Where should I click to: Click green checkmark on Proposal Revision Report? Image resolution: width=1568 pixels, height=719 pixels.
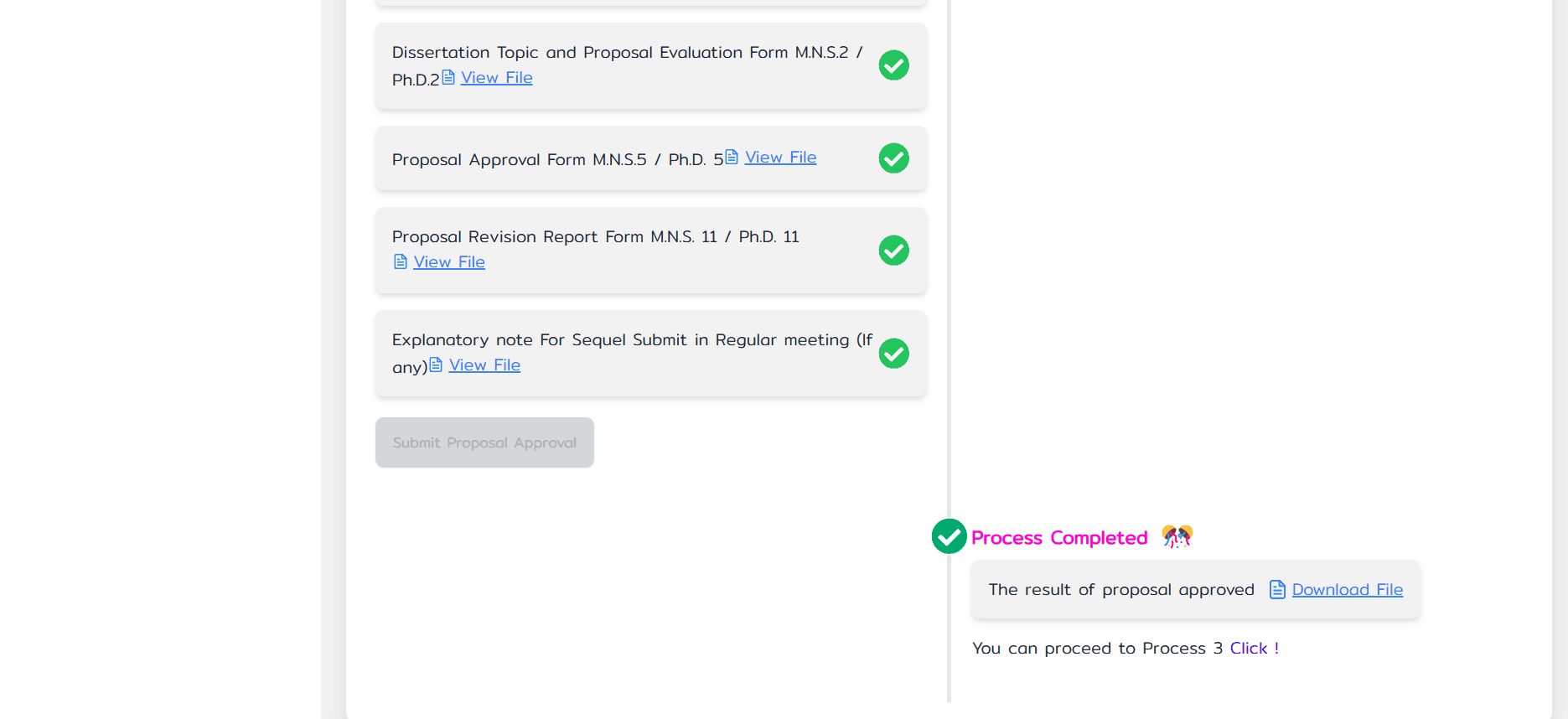click(893, 251)
